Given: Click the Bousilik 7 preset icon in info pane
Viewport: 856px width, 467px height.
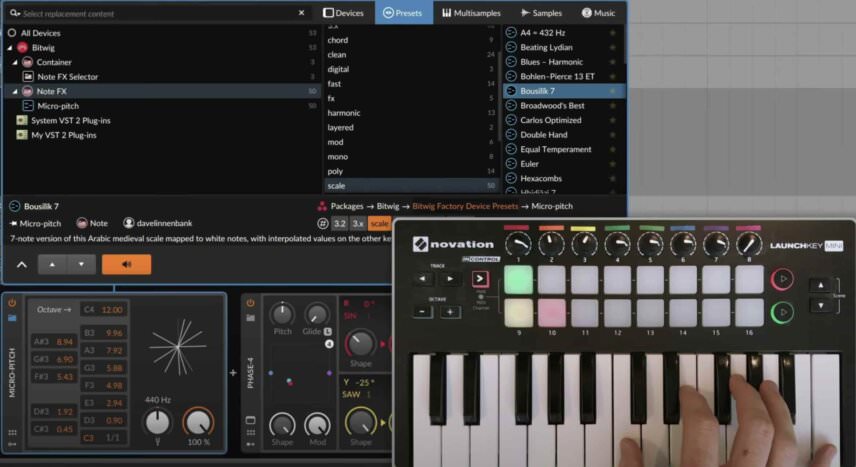Looking at the screenshot, I should 15,206.
